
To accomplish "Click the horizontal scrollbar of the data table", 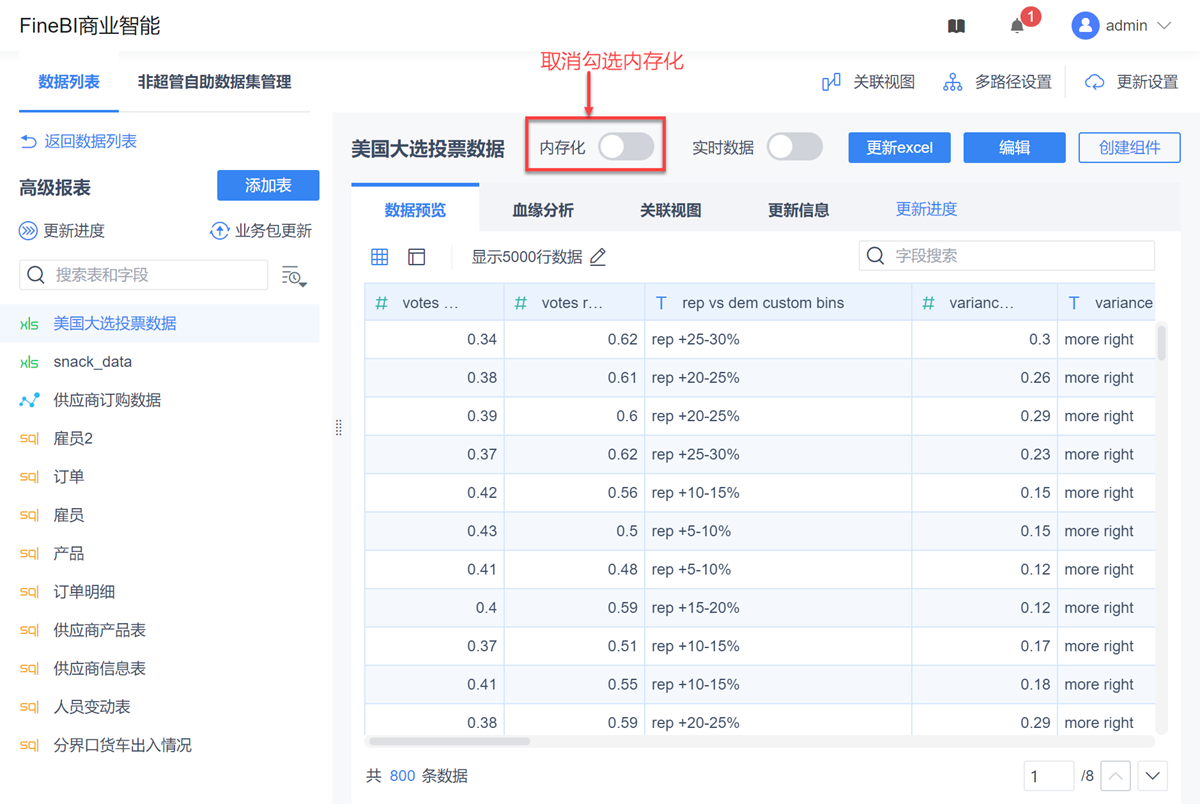I will click(450, 741).
